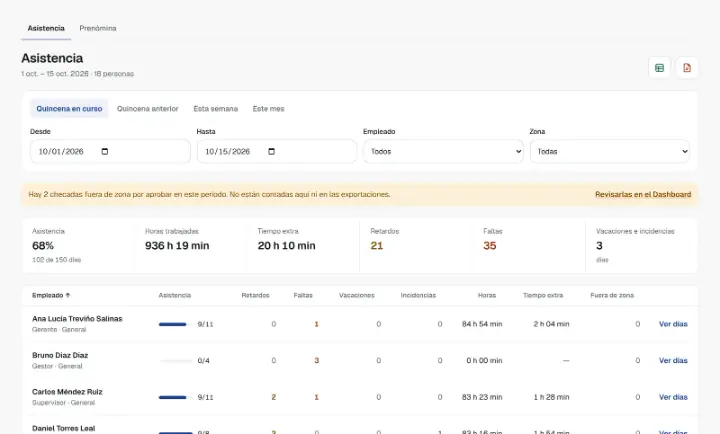The image size is (720, 434).
Task: Open calendar picker in Hasta date field
Action: coord(271,152)
